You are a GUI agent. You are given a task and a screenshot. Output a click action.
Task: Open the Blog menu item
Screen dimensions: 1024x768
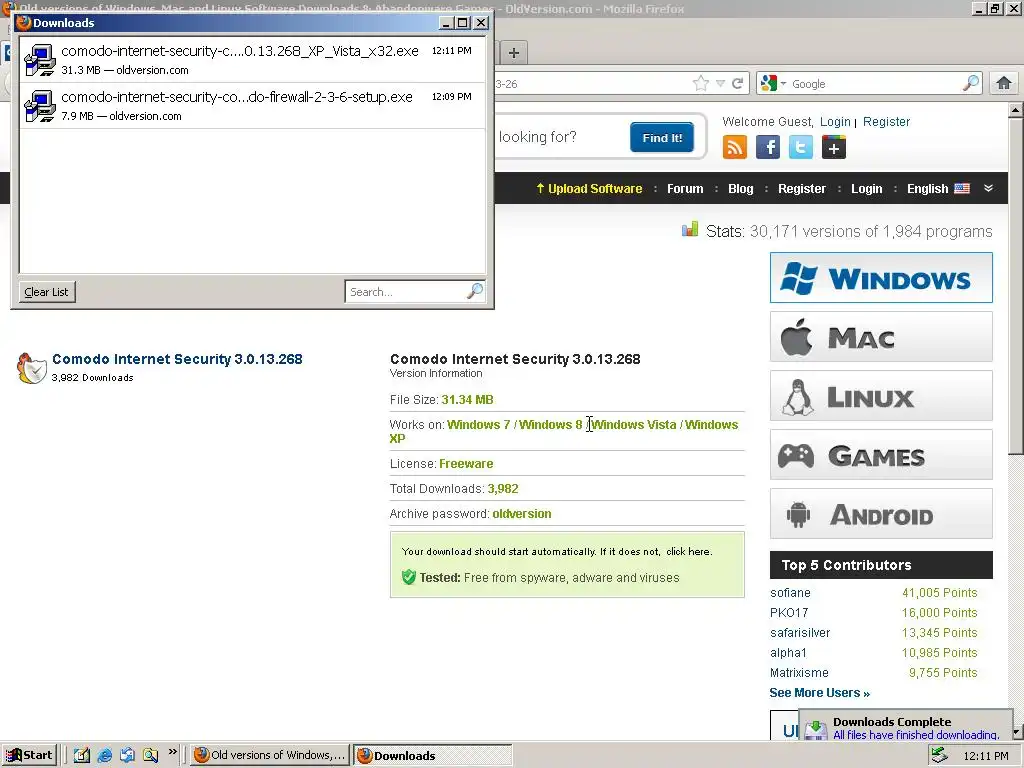(x=741, y=189)
